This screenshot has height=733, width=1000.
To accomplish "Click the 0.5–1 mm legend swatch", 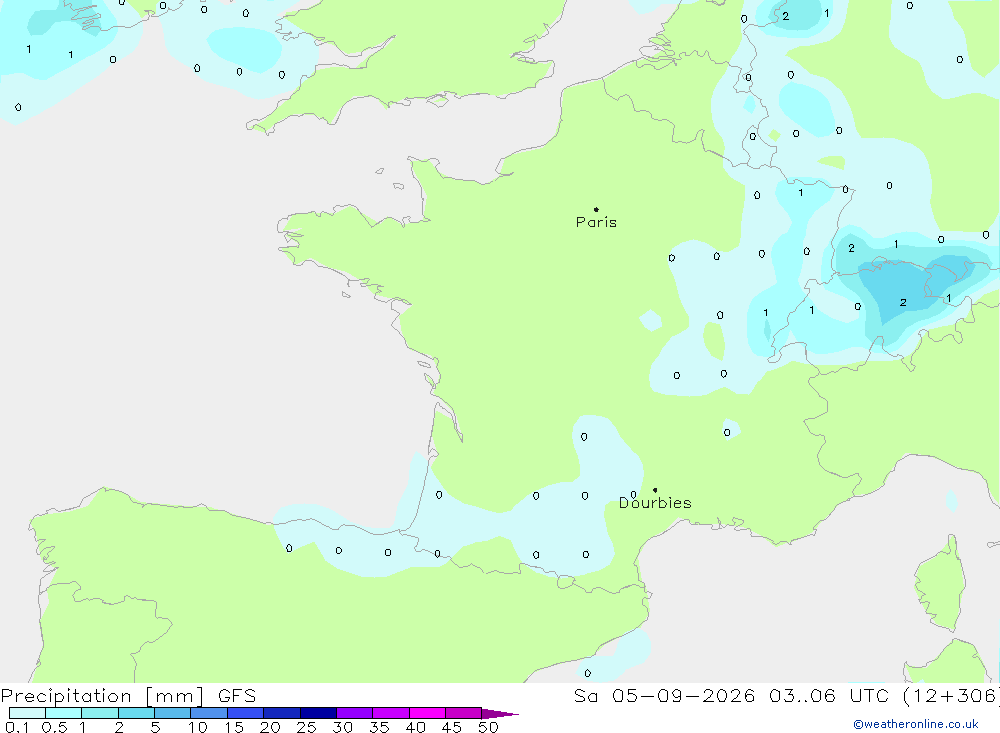I will coord(64,713).
